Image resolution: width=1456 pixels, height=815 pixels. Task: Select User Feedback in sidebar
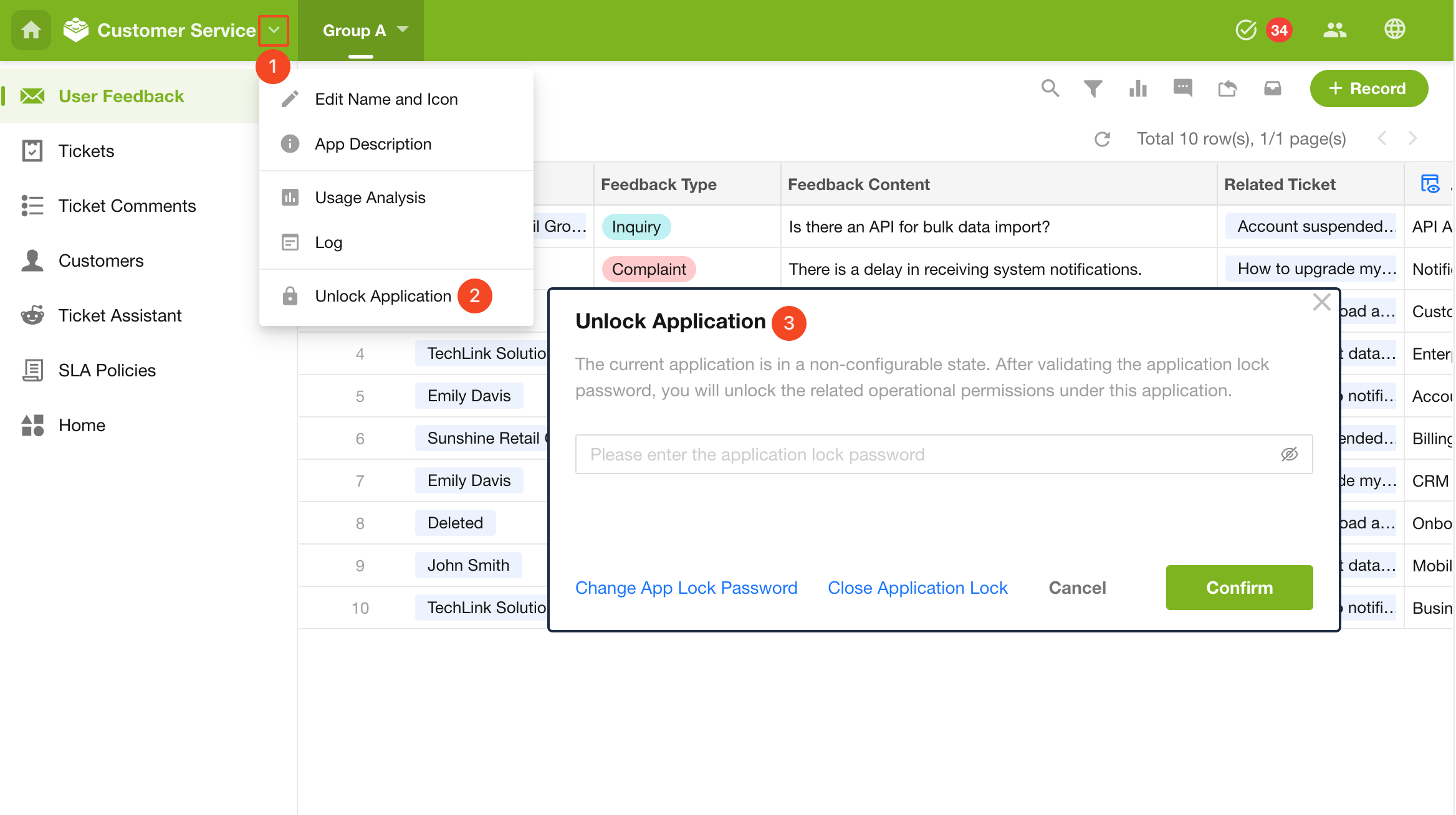pos(129,96)
